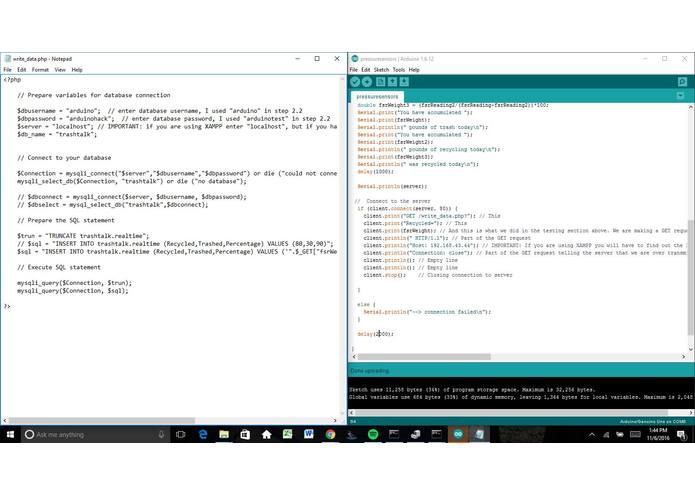
Task: Click the $db_name = "trashtalk" line in Notepad
Action: pos(57,134)
